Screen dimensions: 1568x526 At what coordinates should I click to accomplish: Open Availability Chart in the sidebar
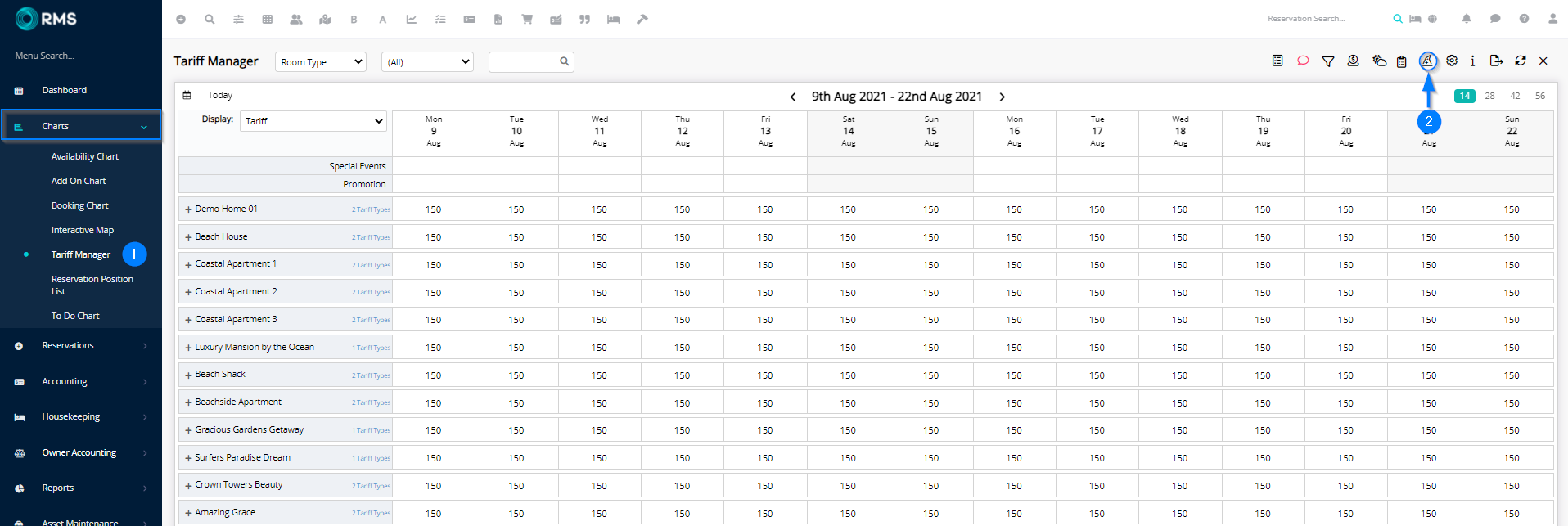click(x=84, y=156)
